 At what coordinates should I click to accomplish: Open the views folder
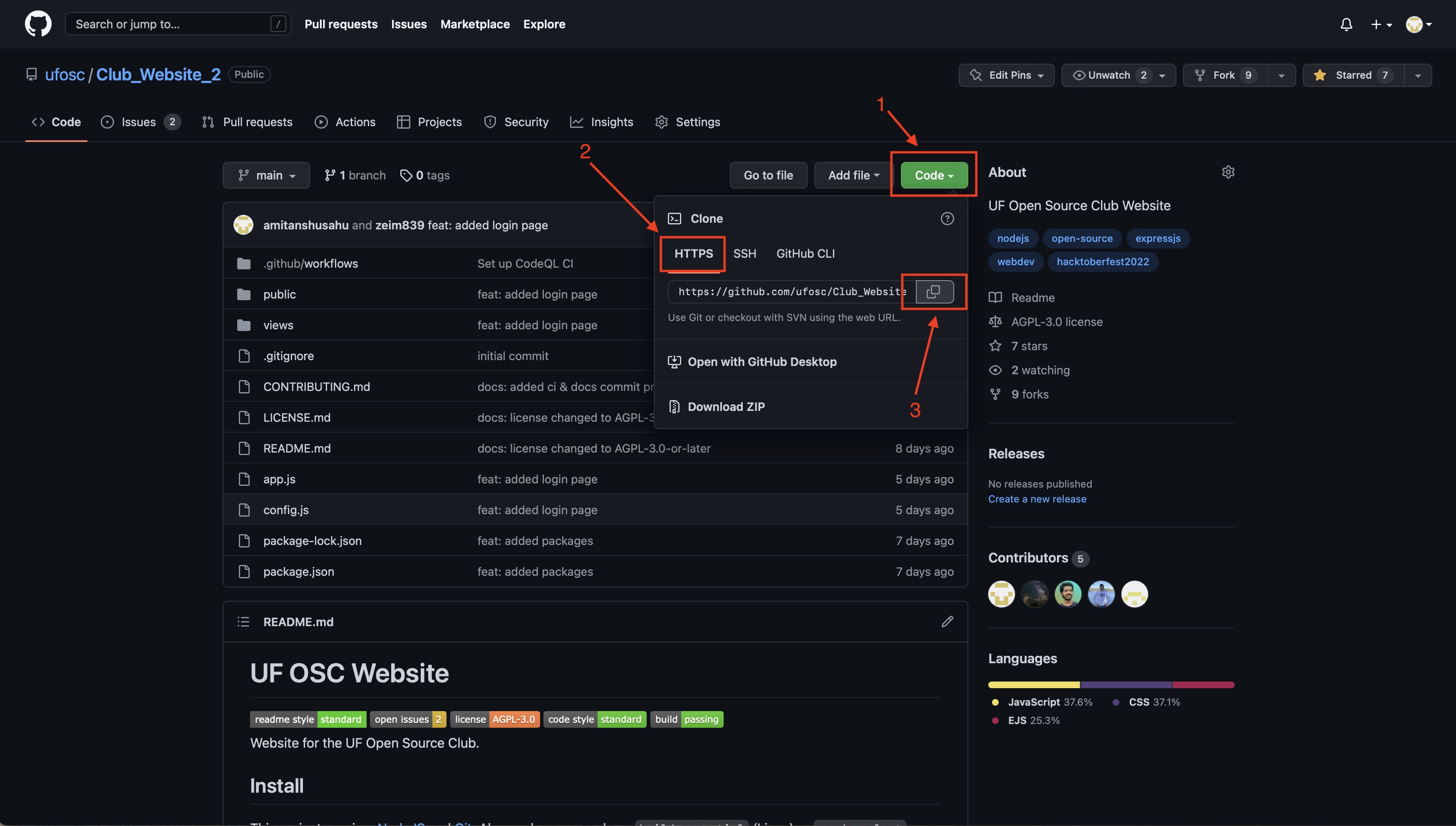(x=278, y=325)
